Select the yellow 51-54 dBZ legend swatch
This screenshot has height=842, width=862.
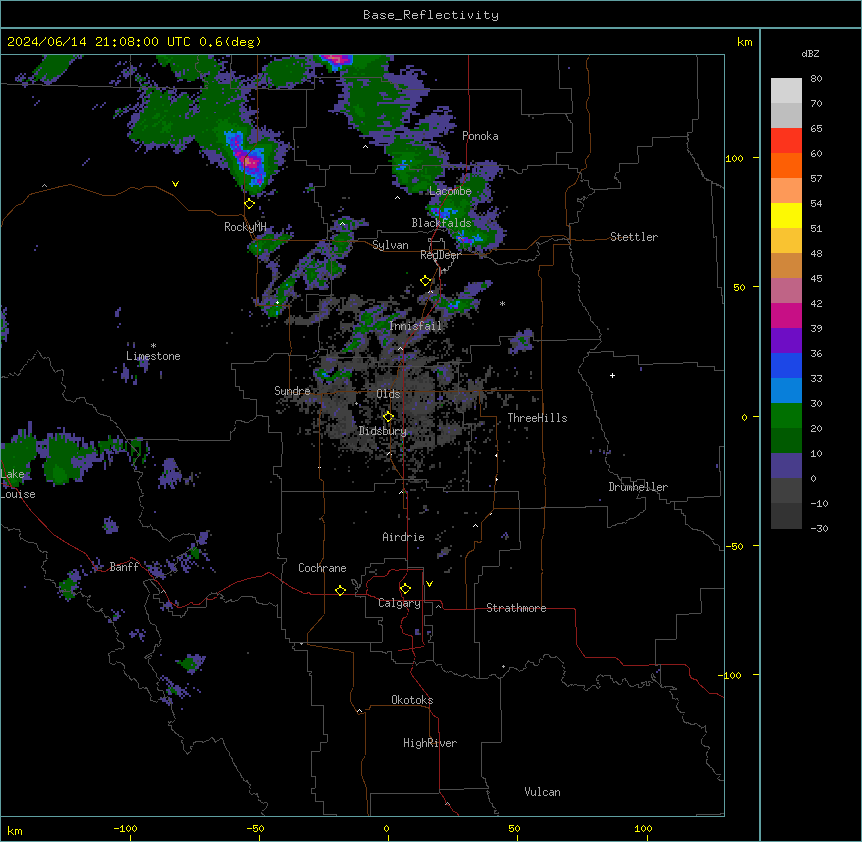[x=786, y=215]
